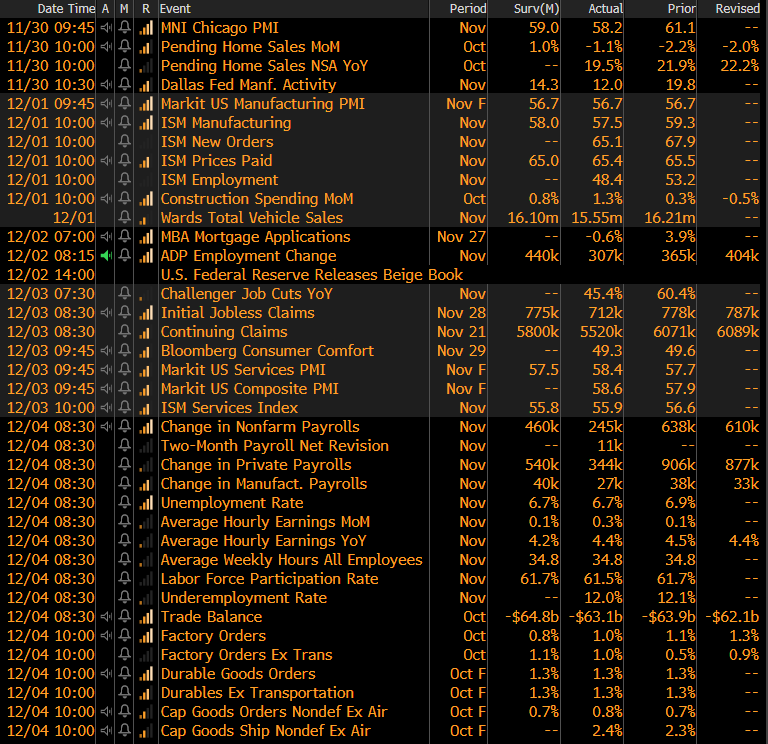Enable the alert bell for ISM Services Index
Viewport: 768px width, 744px height.
(x=125, y=408)
